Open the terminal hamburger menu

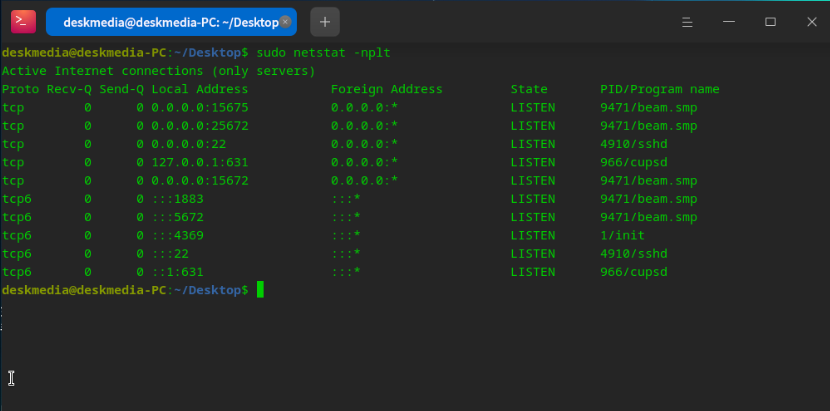pyautogui.click(x=687, y=22)
